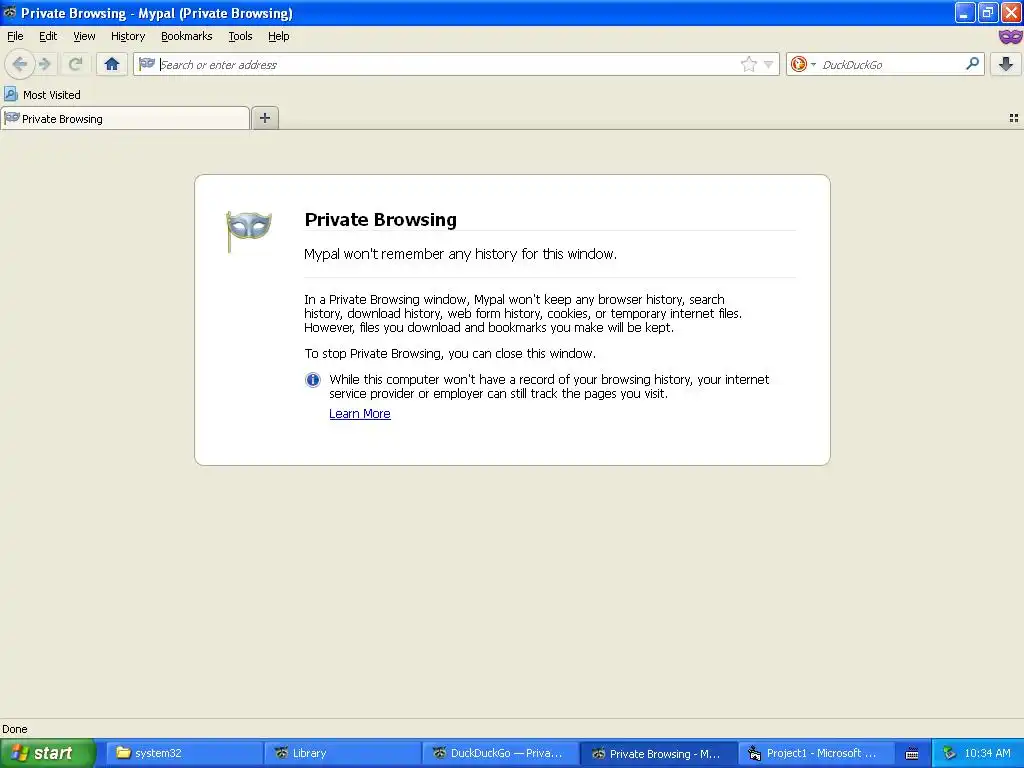Open the DuckDuckGo search engine selector
This screenshot has width=1024, height=768.
[803, 64]
